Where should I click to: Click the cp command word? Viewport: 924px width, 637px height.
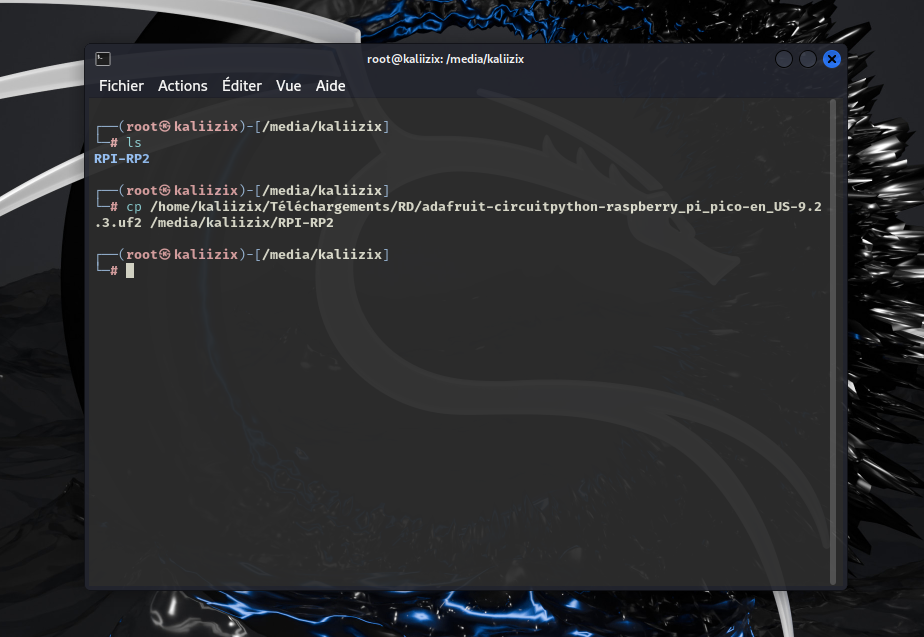(134, 207)
